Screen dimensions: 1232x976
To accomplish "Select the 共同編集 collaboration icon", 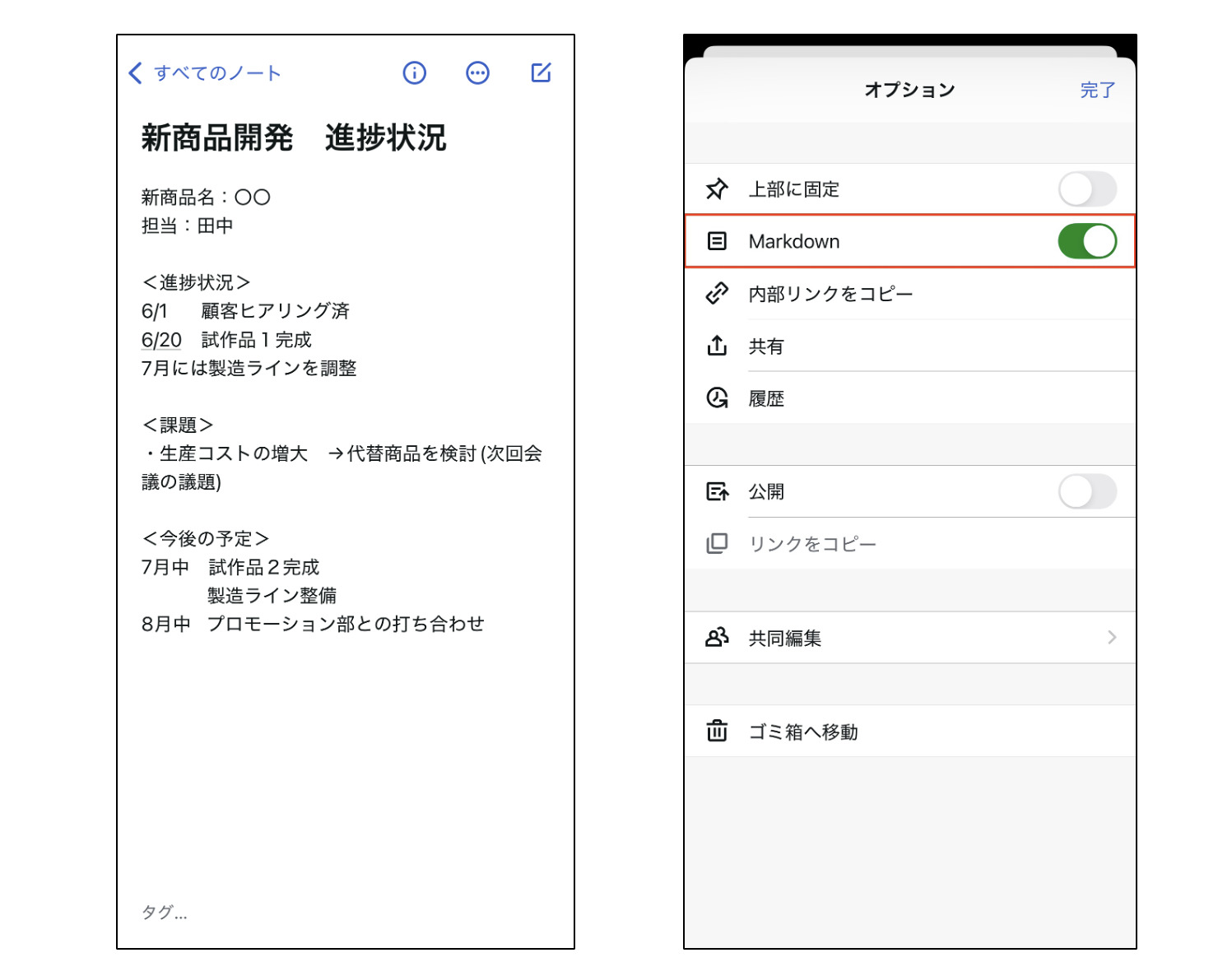I will (x=717, y=637).
